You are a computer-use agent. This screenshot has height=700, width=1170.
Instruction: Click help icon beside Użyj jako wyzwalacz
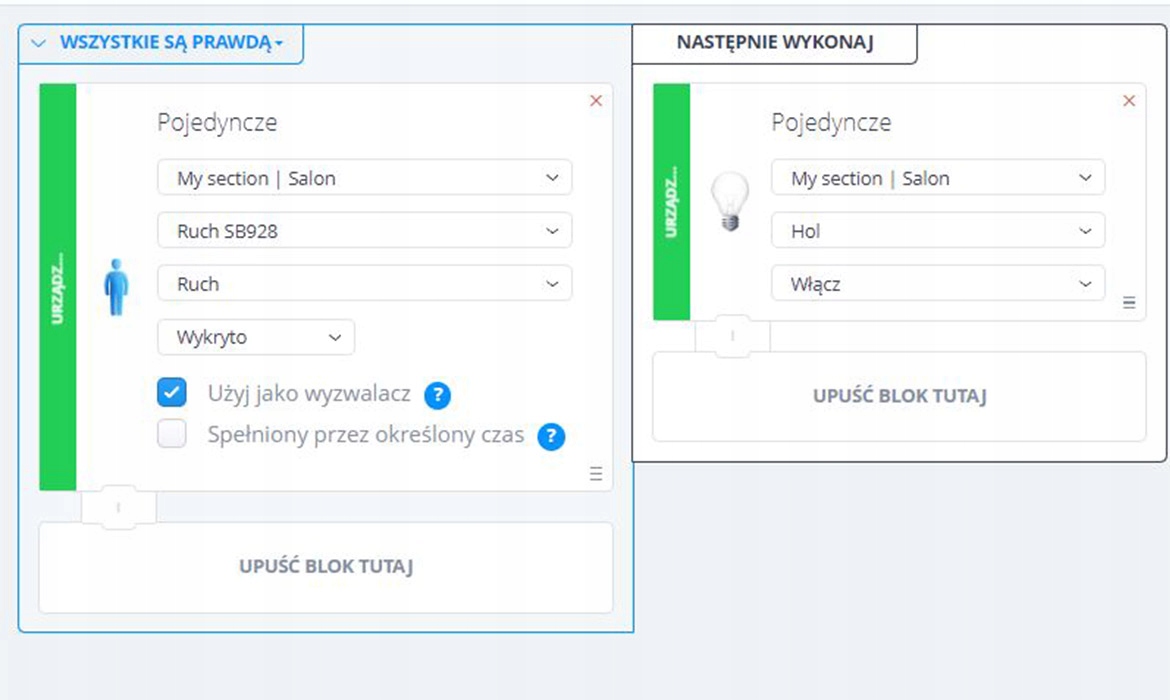click(437, 395)
